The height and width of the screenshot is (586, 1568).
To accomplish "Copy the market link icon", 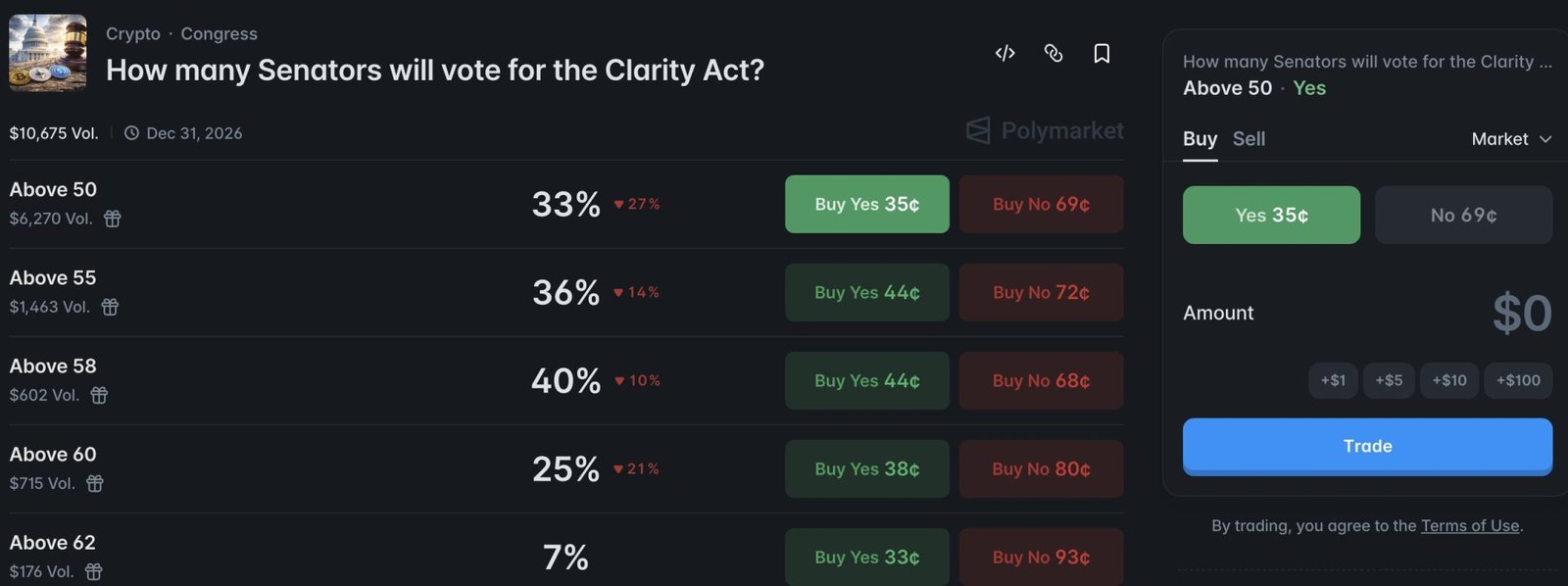I will 1053,53.
